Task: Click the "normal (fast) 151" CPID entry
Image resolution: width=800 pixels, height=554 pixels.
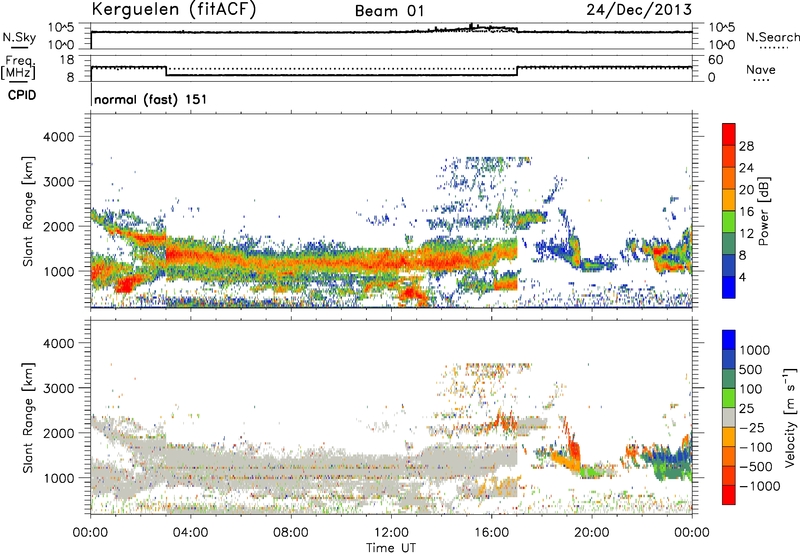Action: point(151,99)
